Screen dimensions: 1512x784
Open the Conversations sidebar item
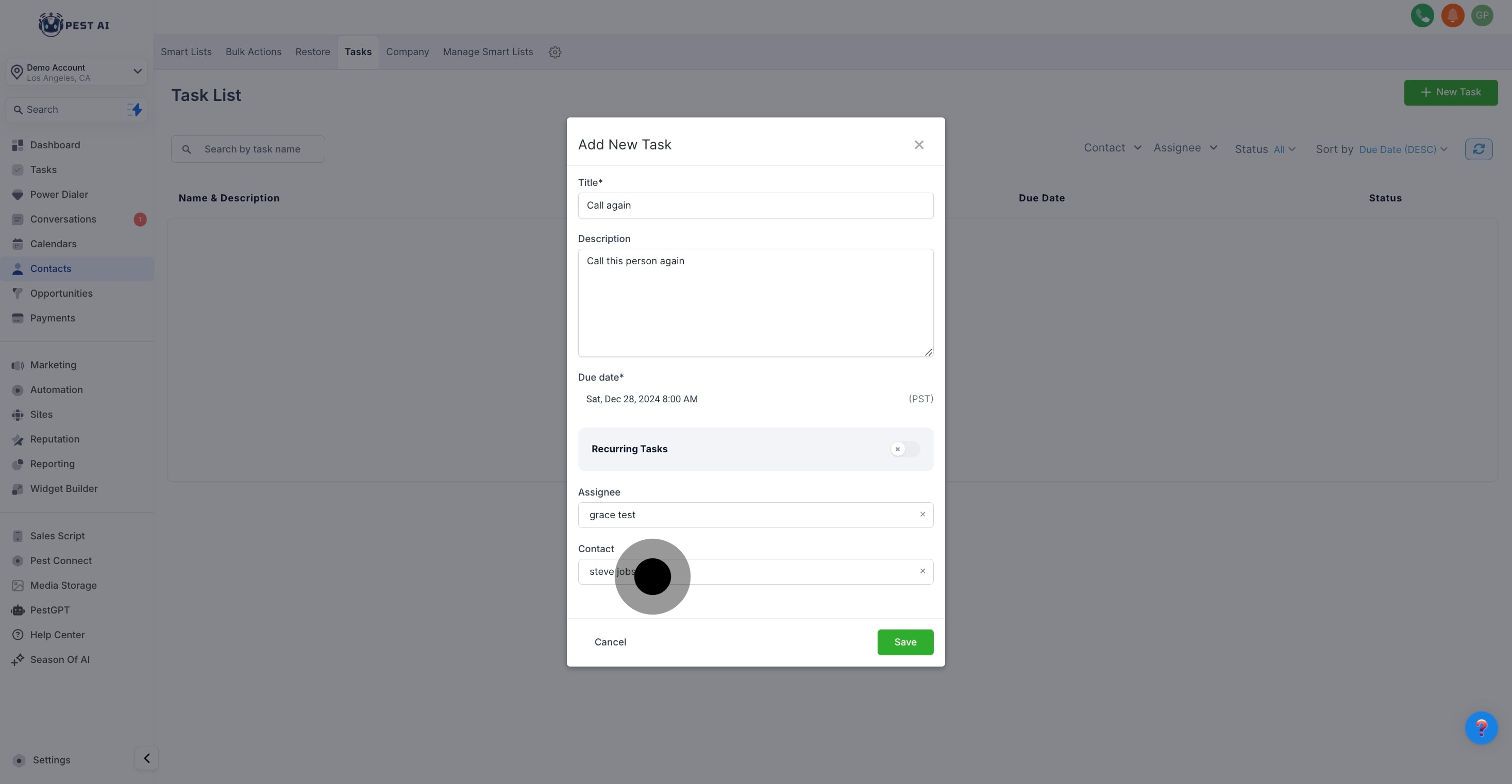(x=63, y=219)
